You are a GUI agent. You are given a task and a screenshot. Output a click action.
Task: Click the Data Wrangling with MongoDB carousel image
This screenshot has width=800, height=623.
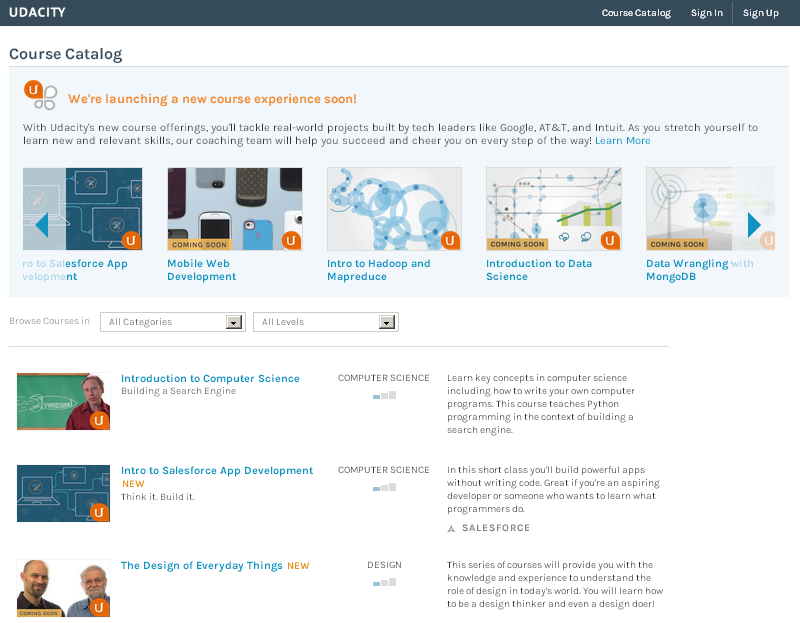click(710, 209)
